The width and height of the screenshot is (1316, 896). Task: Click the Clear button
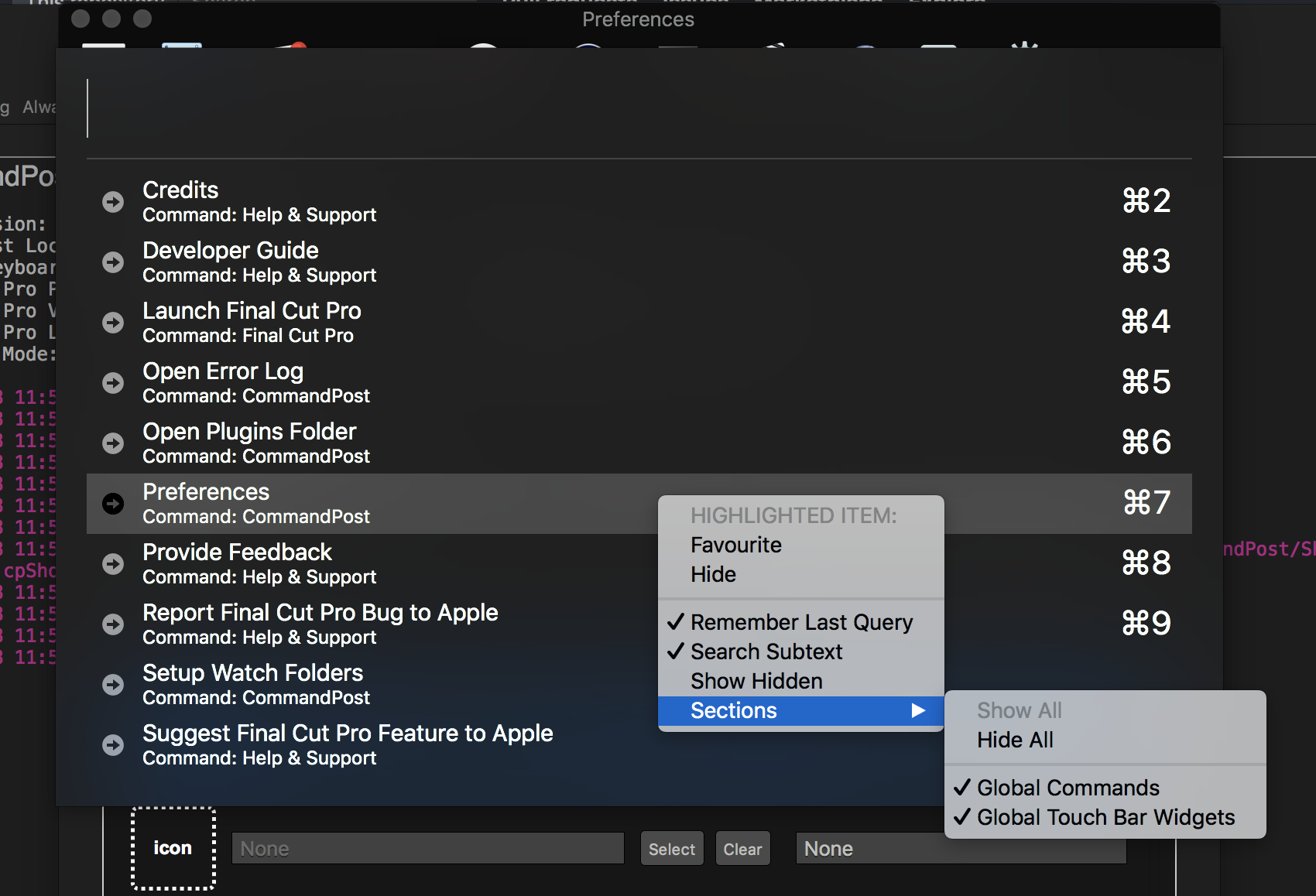[742, 849]
